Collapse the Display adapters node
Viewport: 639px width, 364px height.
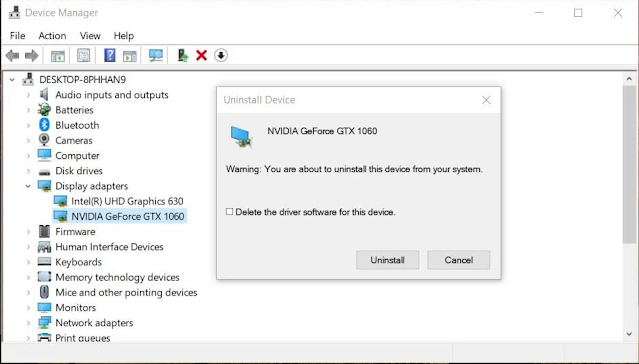pyautogui.click(x=28, y=186)
